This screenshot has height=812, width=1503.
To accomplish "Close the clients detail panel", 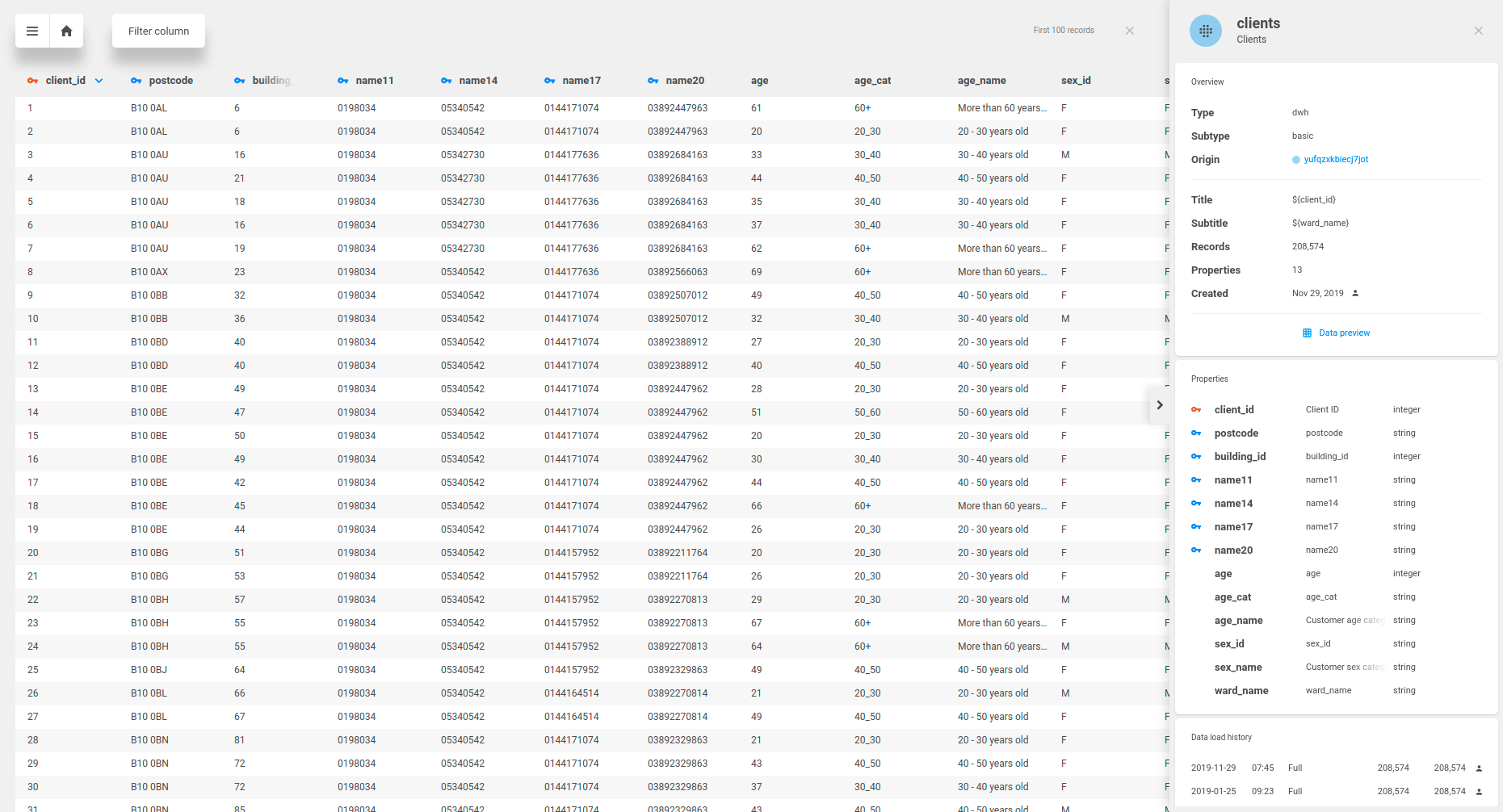I will [1478, 31].
